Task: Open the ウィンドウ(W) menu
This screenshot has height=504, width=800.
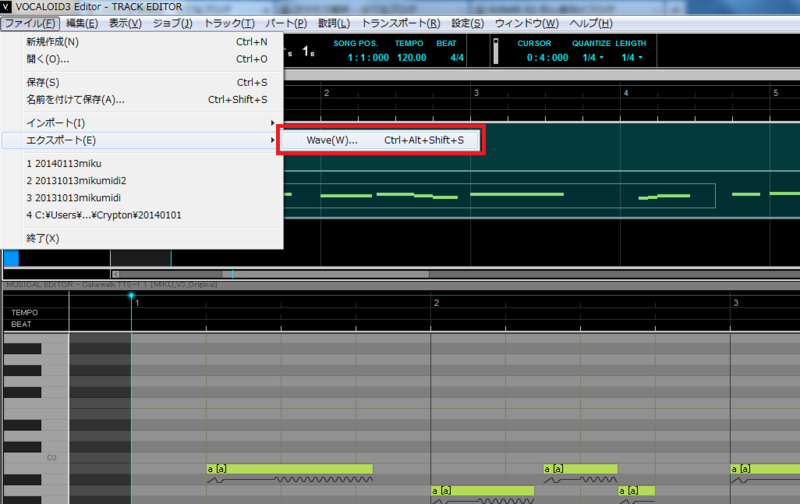Action: click(x=527, y=23)
